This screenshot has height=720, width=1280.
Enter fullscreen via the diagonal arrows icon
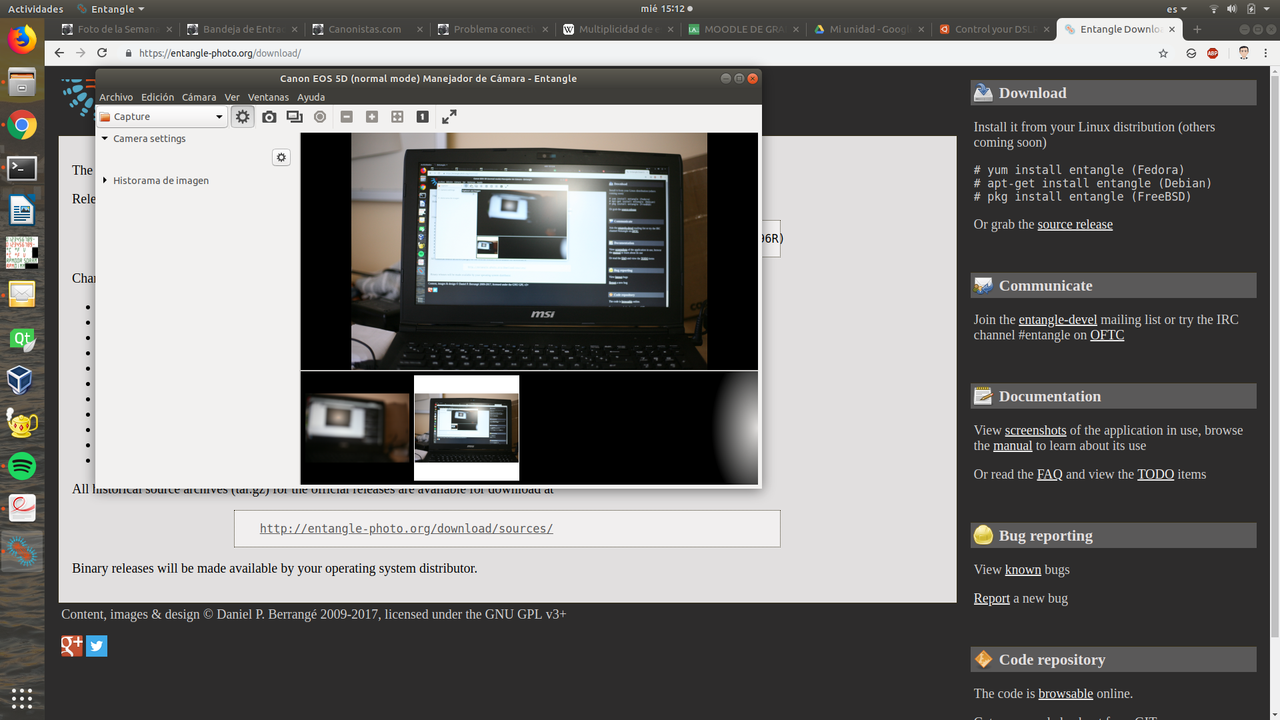tap(449, 117)
